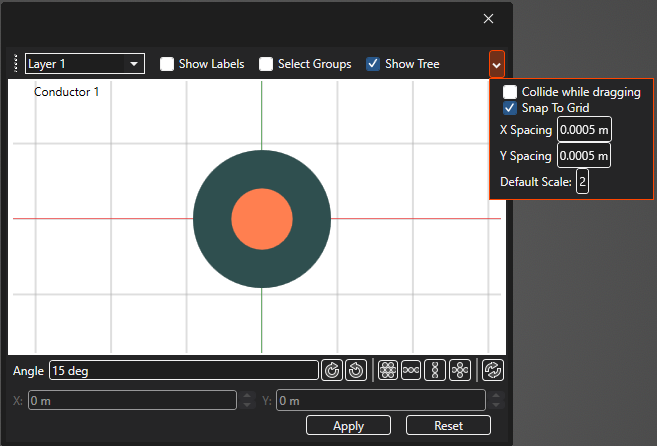Screen dimensions: 657x446
Task: Uncheck the Show Tree checkbox
Action: [373, 64]
